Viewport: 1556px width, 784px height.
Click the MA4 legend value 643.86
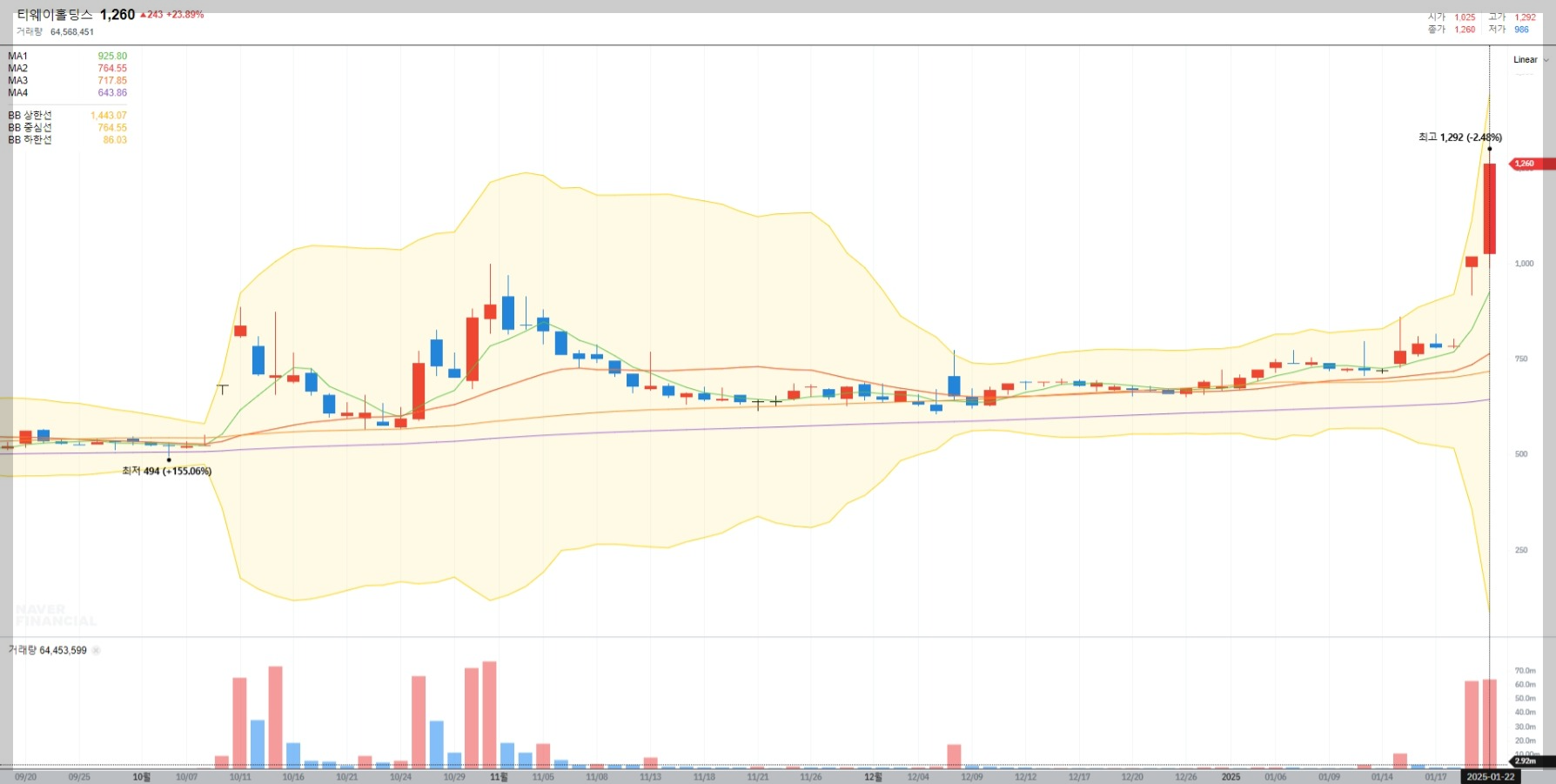pyautogui.click(x=112, y=92)
